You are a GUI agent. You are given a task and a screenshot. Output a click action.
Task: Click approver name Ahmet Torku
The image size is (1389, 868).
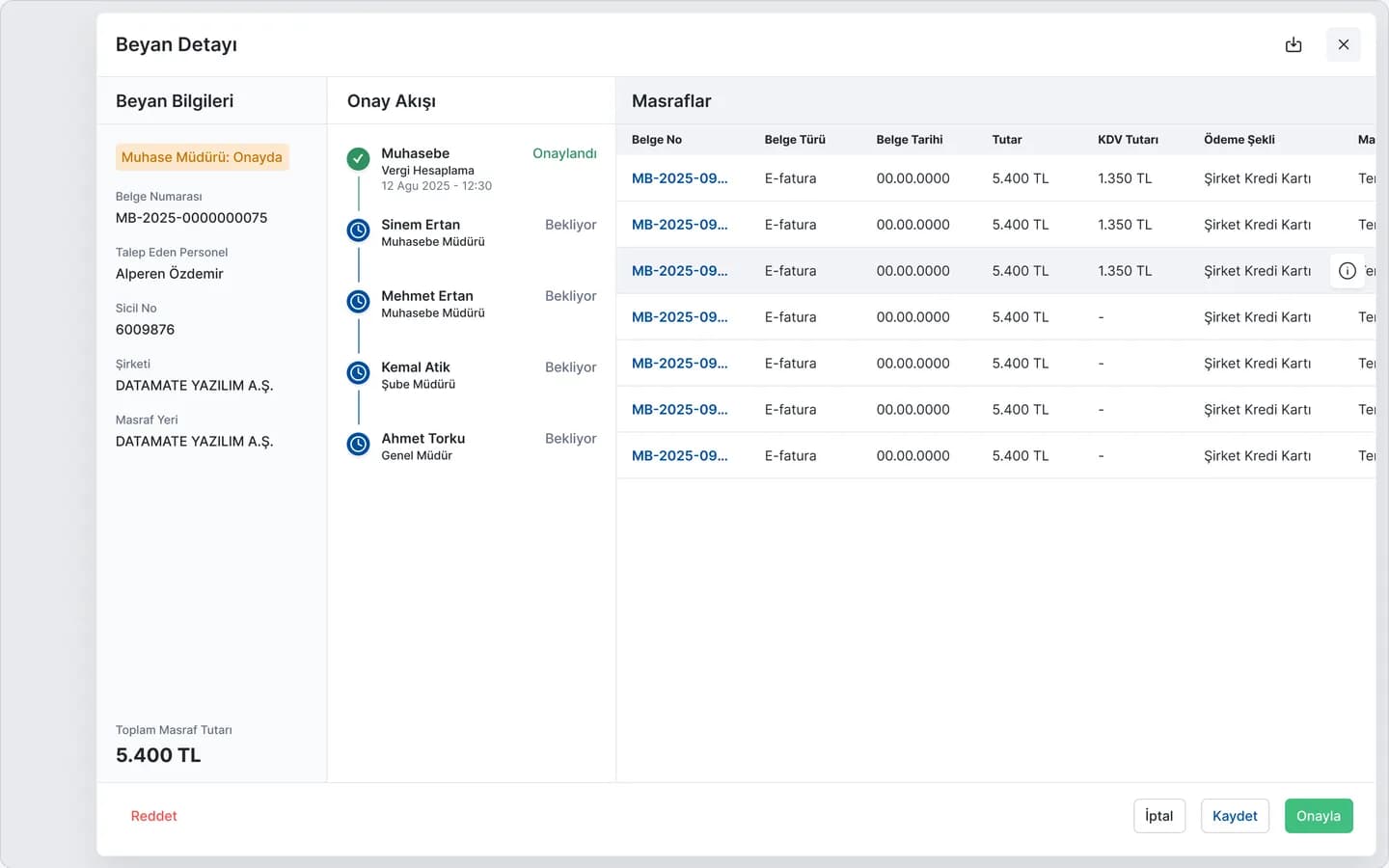tap(423, 439)
